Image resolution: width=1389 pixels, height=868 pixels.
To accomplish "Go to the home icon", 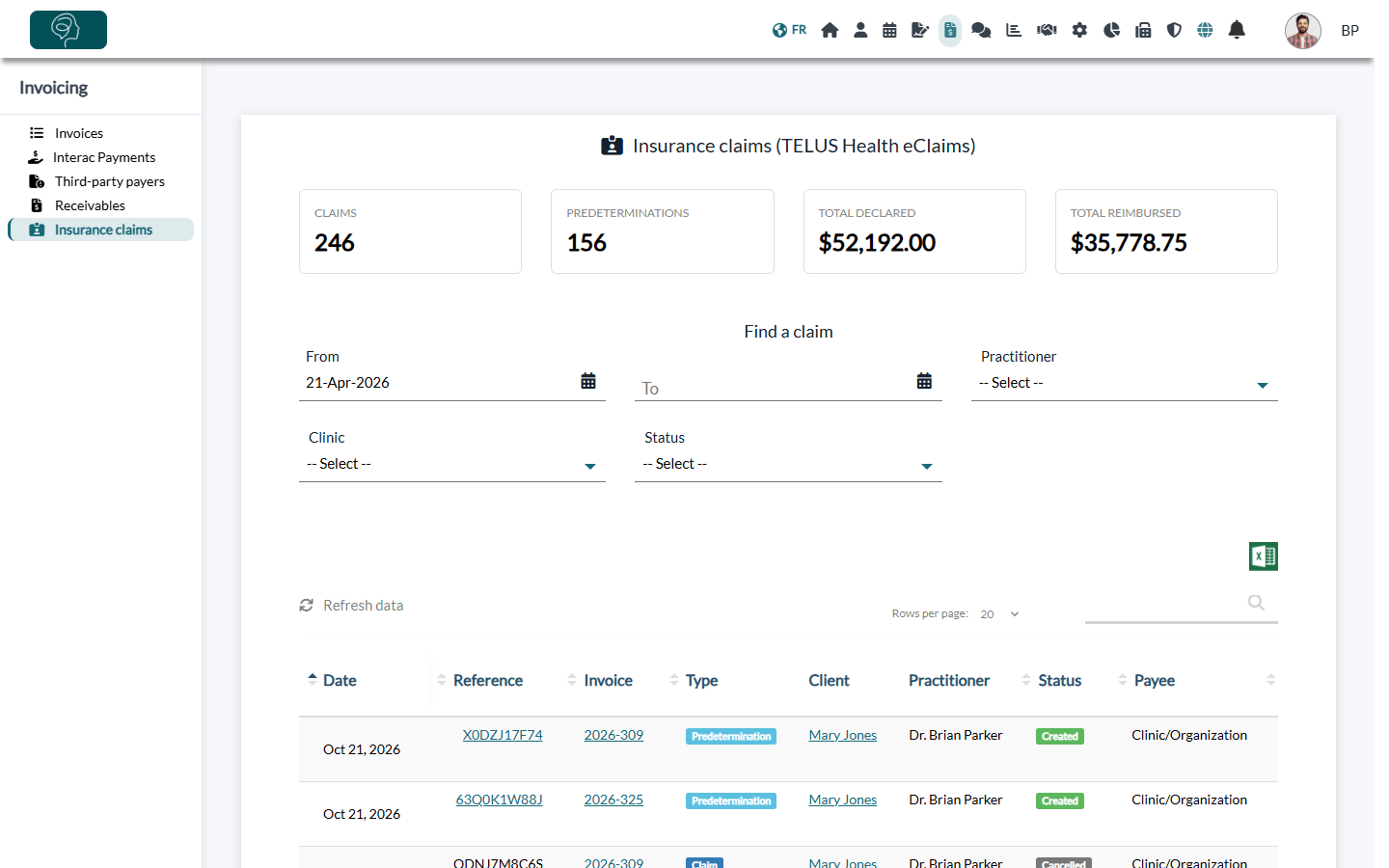I will point(830,30).
